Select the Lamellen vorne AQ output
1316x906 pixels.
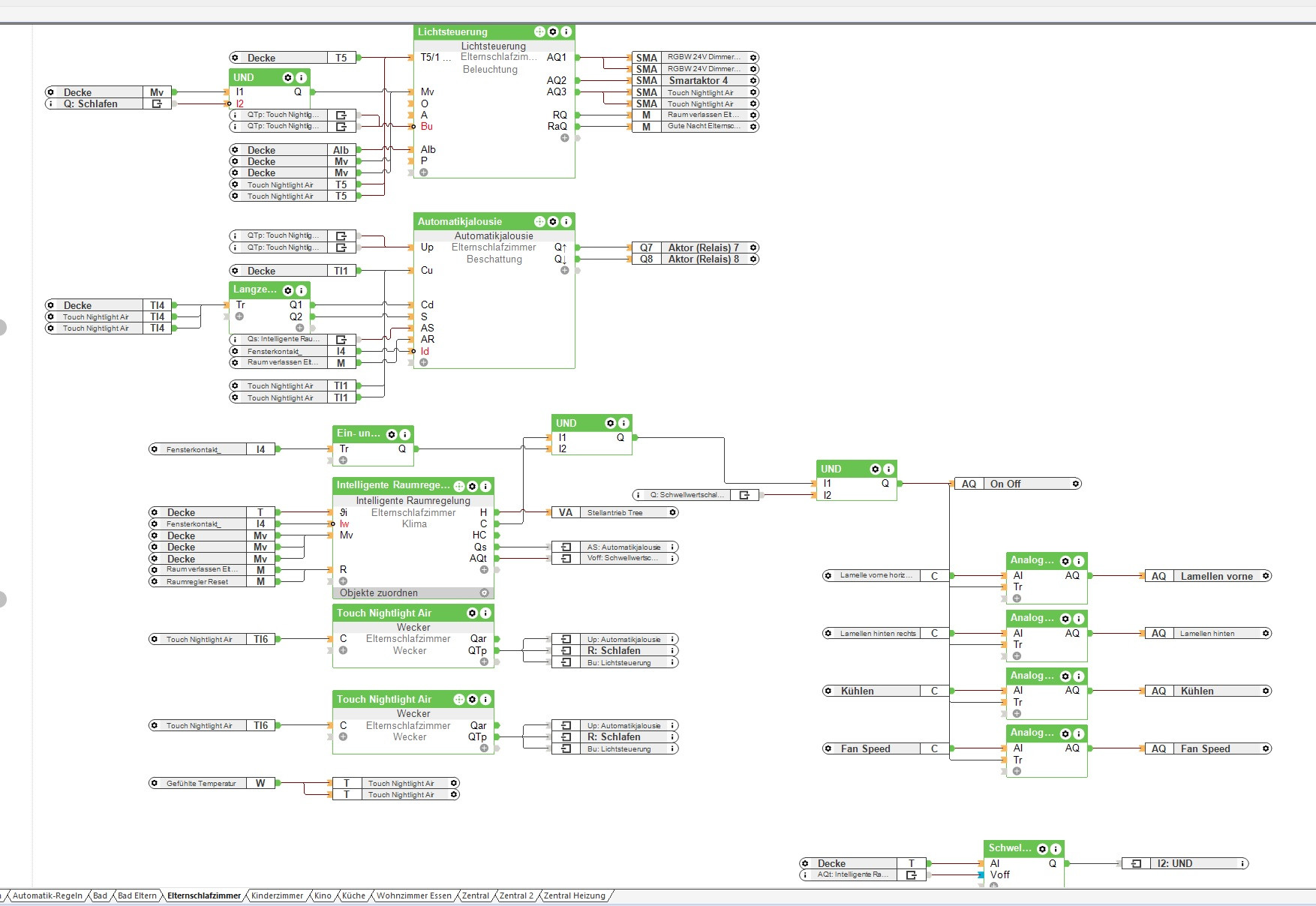1208,576
